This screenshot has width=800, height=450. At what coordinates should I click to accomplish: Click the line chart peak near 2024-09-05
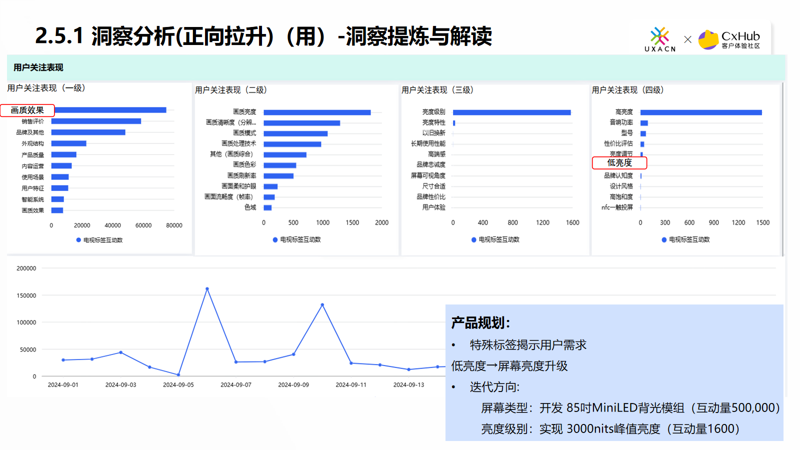[207, 289]
